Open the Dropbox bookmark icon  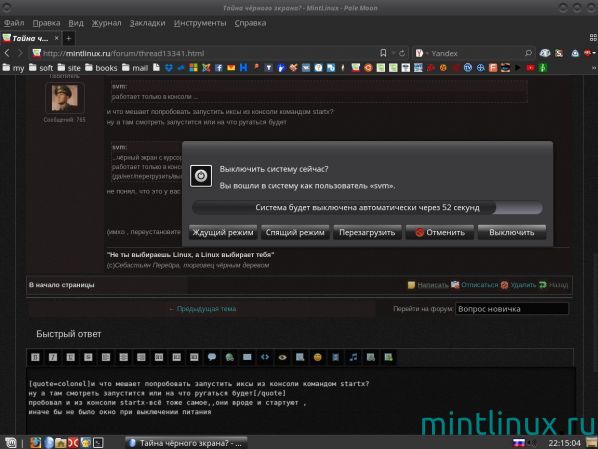pos(169,68)
